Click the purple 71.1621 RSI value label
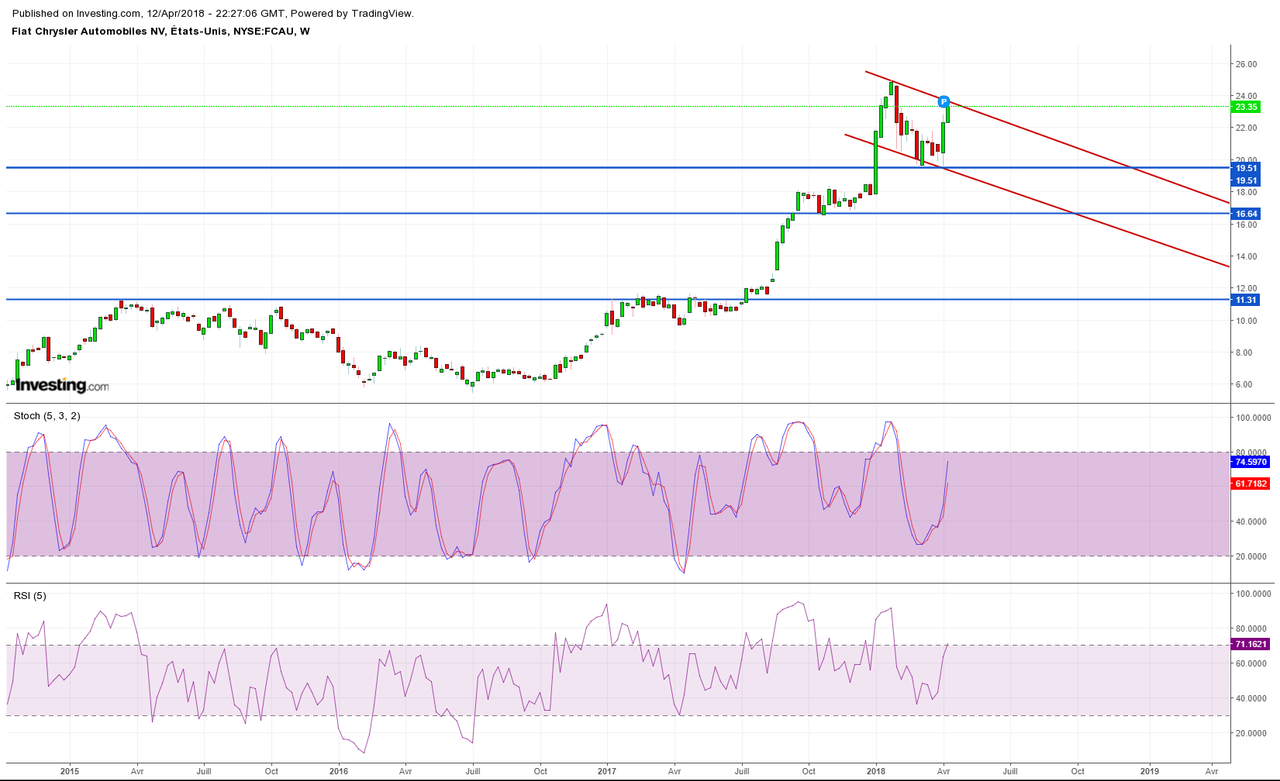This screenshot has width=1280, height=781. 1250,646
